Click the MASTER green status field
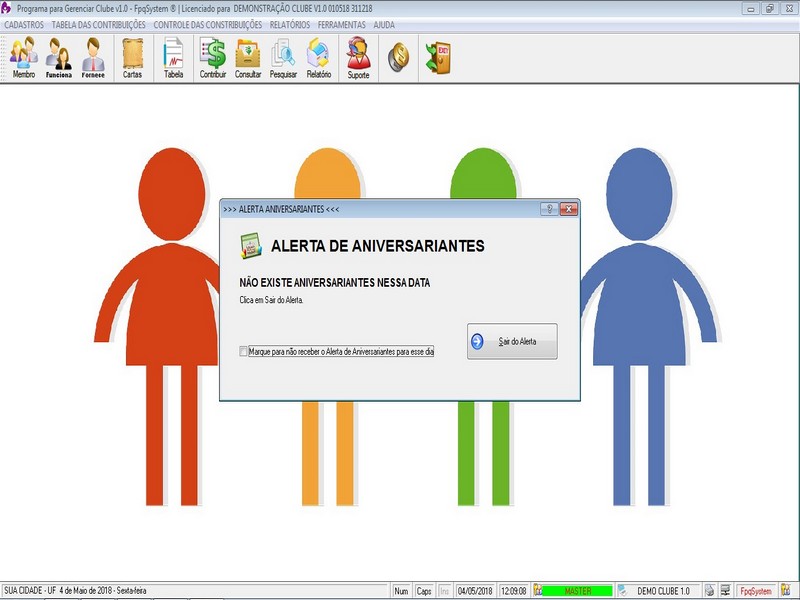 [x=578, y=591]
